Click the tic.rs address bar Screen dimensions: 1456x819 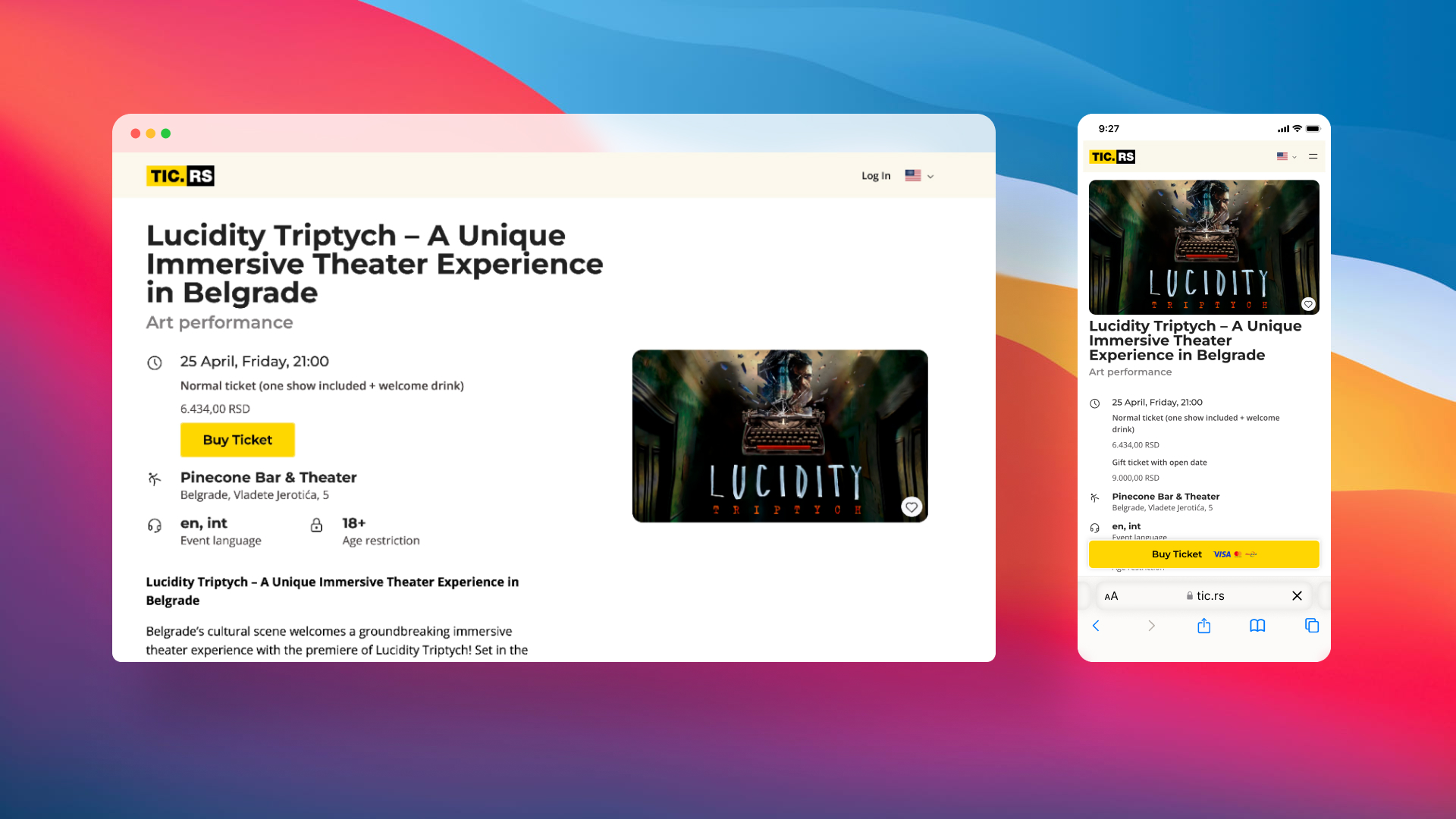point(1206,596)
